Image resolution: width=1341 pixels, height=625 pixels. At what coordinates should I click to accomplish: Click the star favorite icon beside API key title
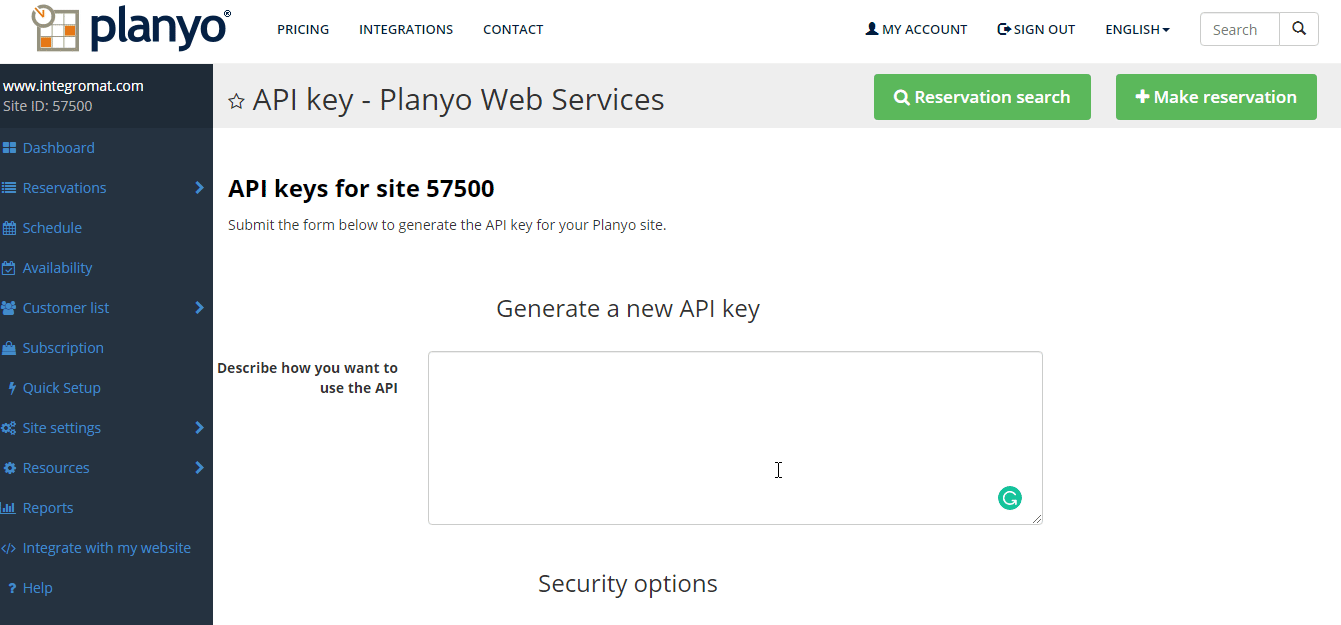(x=236, y=101)
